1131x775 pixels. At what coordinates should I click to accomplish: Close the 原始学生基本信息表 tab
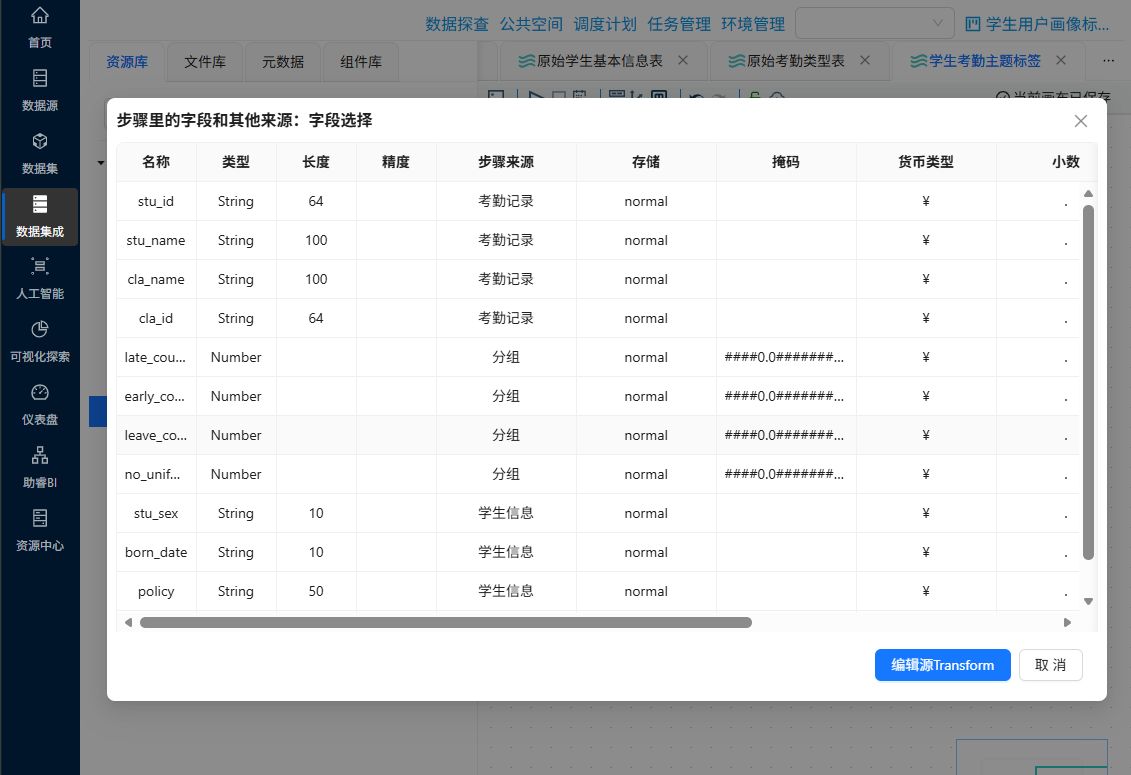(683, 61)
